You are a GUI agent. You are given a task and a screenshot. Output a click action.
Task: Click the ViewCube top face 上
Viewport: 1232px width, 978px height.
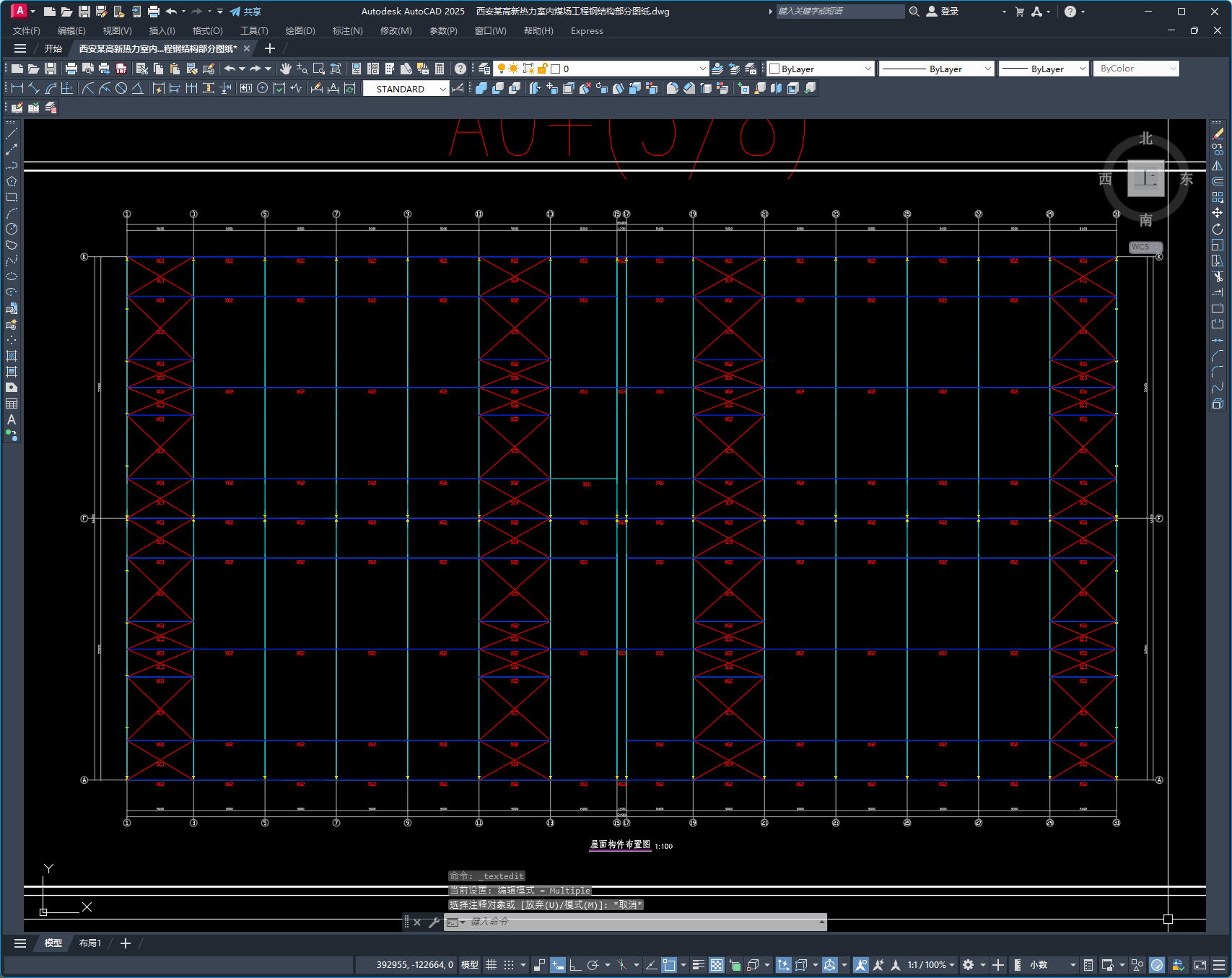click(1146, 178)
